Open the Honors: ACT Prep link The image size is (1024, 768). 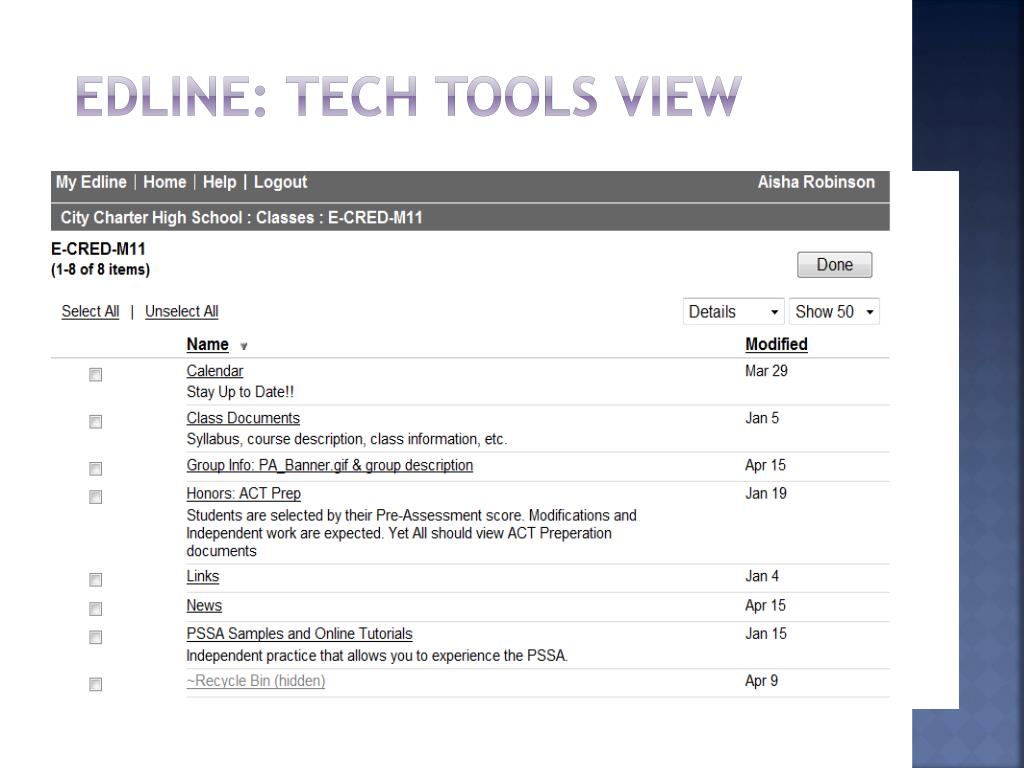(244, 493)
